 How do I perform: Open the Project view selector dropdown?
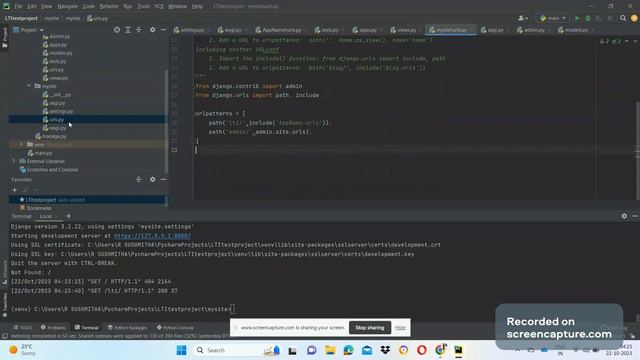point(28,30)
